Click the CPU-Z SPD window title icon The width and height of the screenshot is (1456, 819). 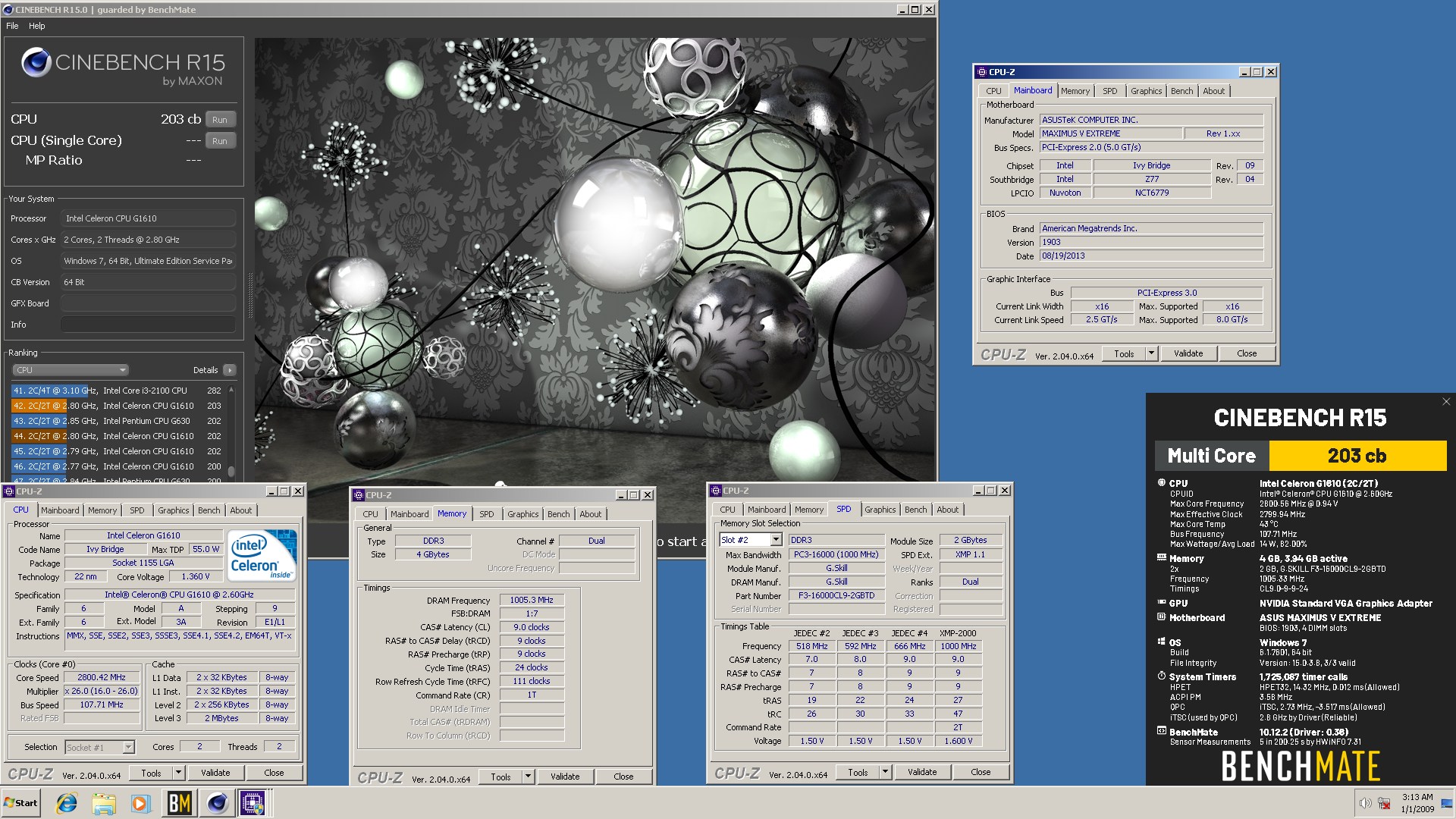point(716,491)
